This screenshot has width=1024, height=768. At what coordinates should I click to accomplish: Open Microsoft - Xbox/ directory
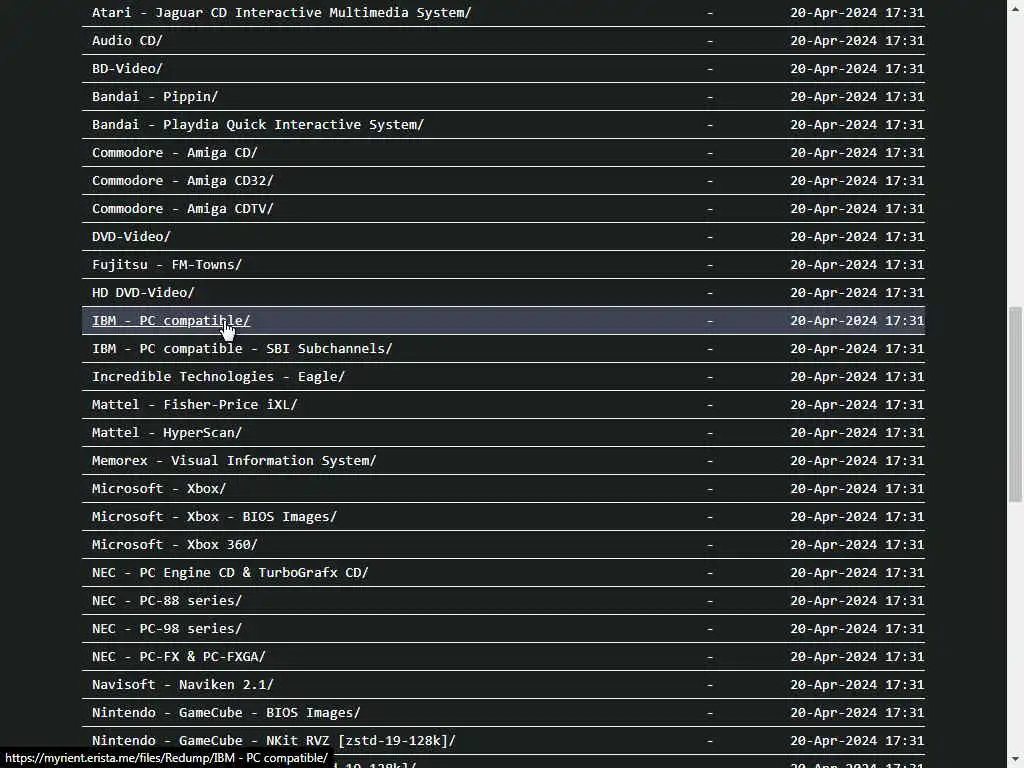coord(159,489)
